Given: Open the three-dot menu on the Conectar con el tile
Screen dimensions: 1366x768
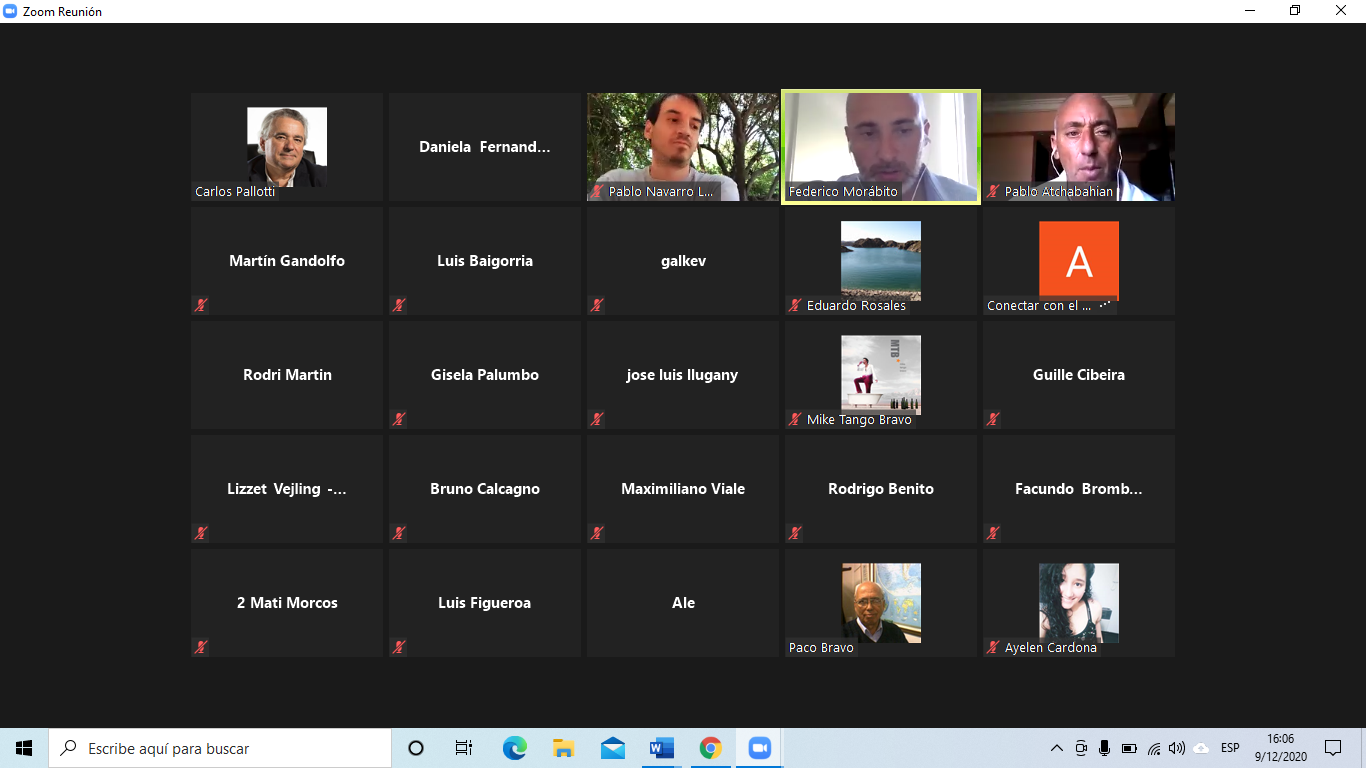Looking at the screenshot, I should pyautogui.click(x=1105, y=305).
